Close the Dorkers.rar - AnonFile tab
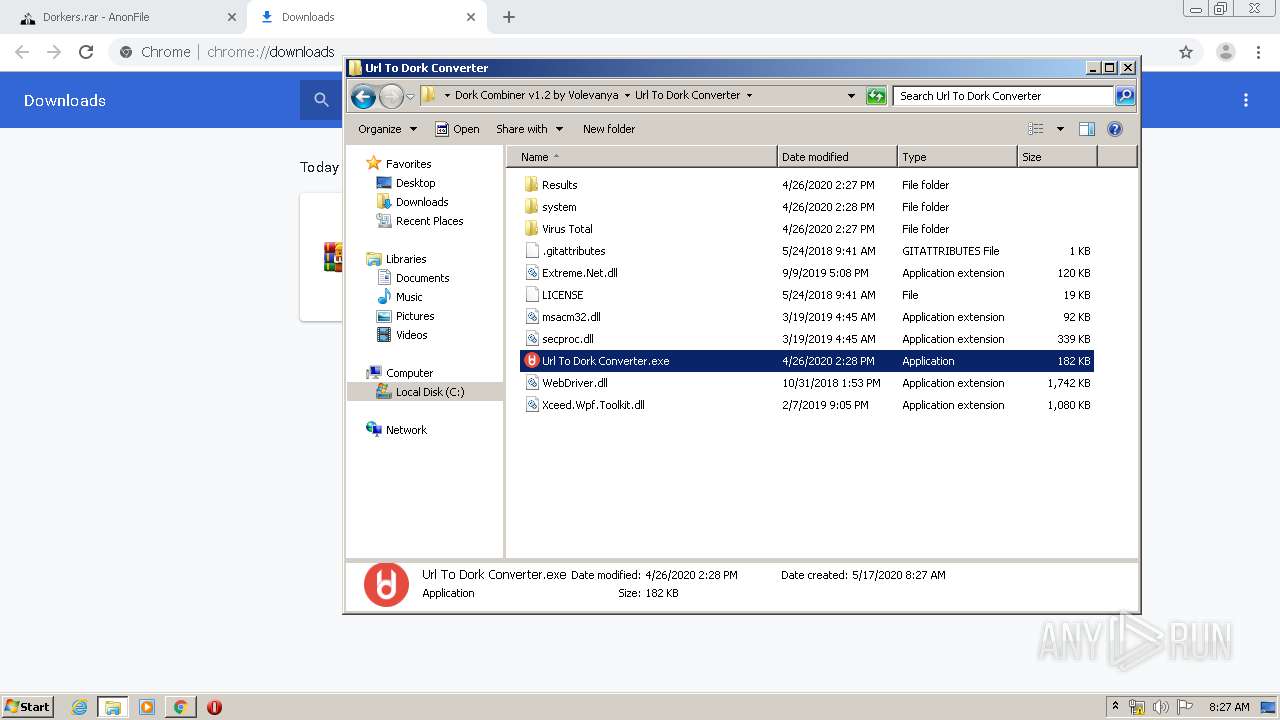Screen dimensions: 1280x720 [x=231, y=17]
